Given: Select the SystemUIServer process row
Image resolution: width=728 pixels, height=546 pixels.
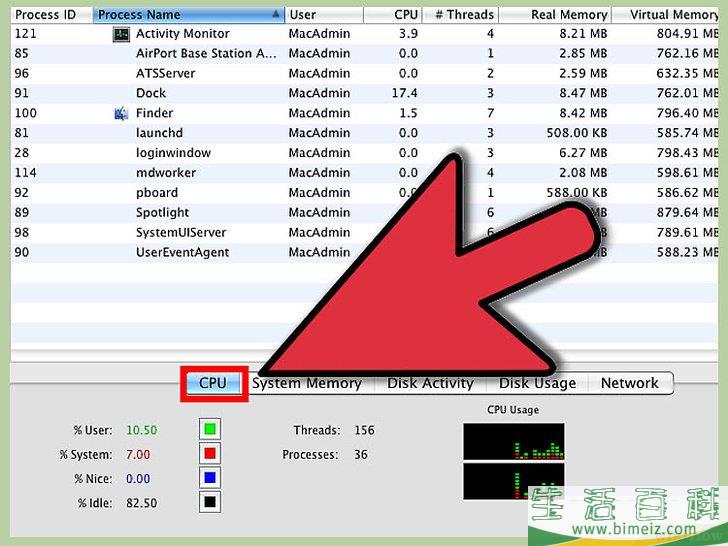Looking at the screenshot, I should [364, 233].
